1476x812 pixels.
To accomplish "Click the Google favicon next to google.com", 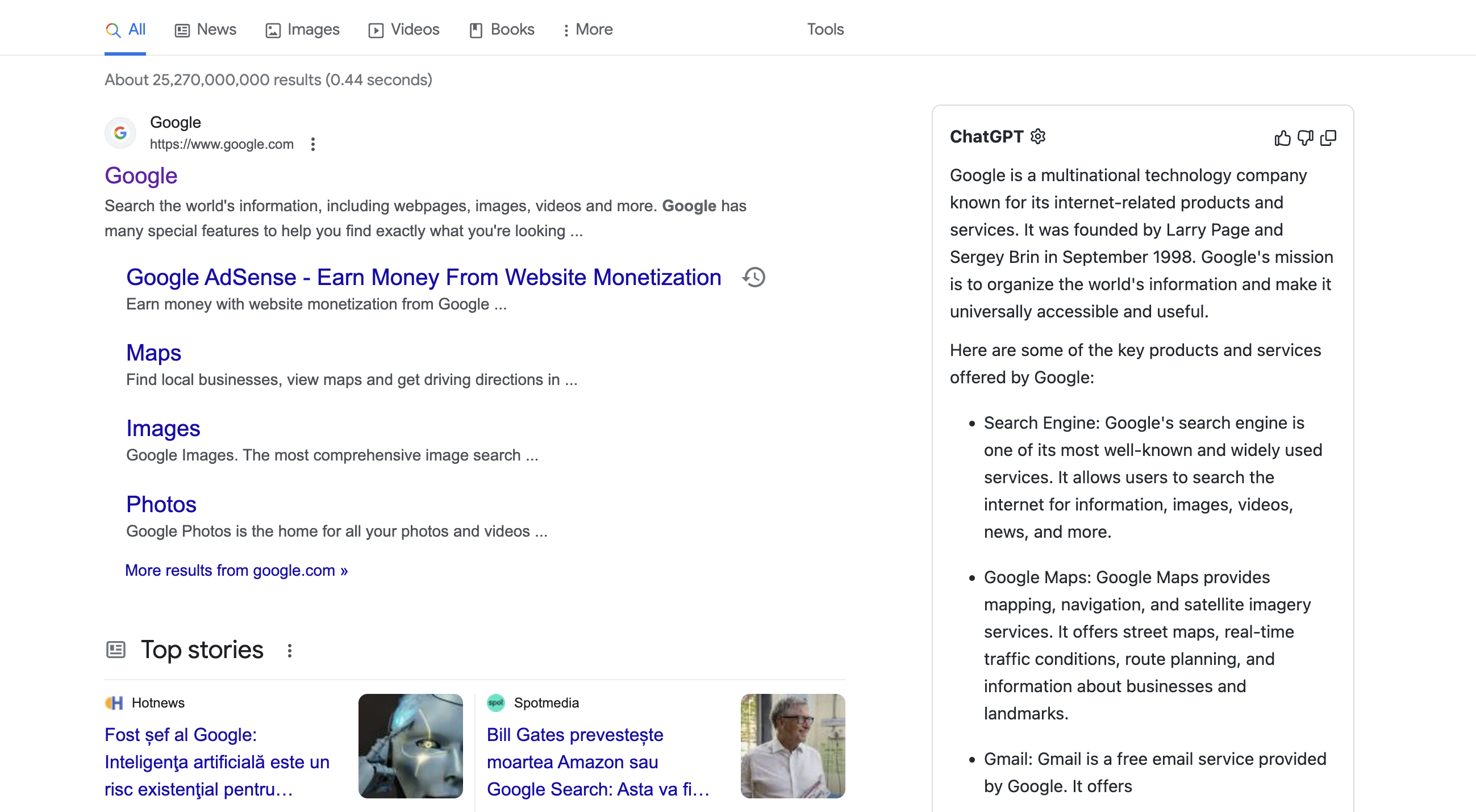I will point(120,132).
